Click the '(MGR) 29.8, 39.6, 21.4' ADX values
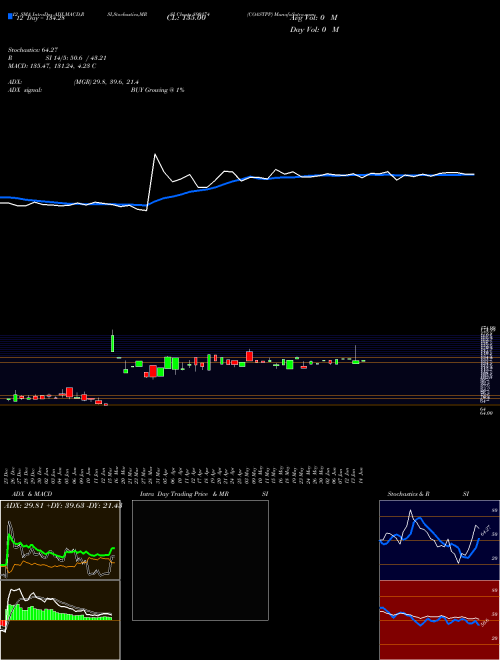Image resolution: width=500 pixels, height=660 pixels. click(106, 82)
